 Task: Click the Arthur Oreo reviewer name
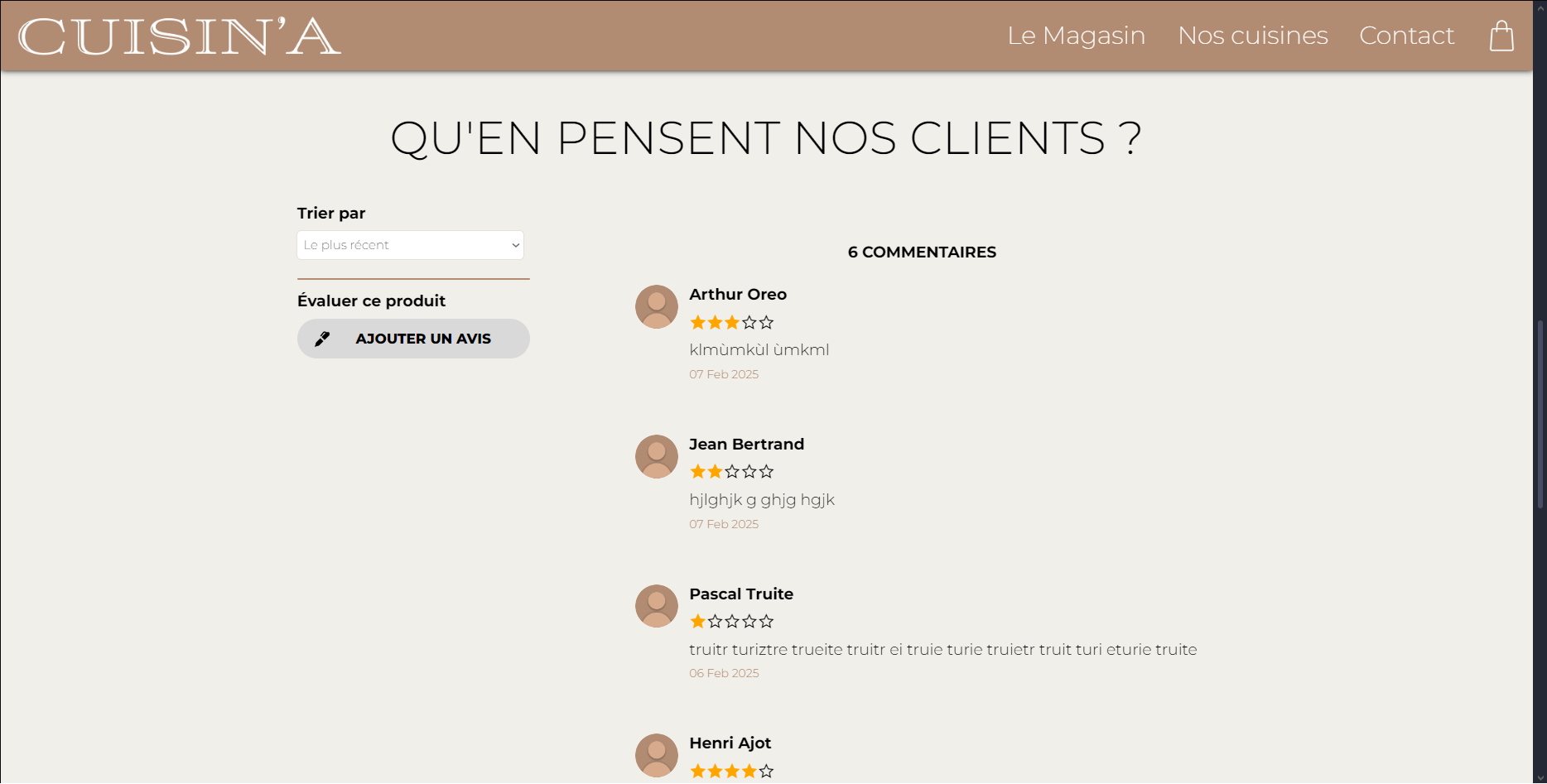[738, 295]
